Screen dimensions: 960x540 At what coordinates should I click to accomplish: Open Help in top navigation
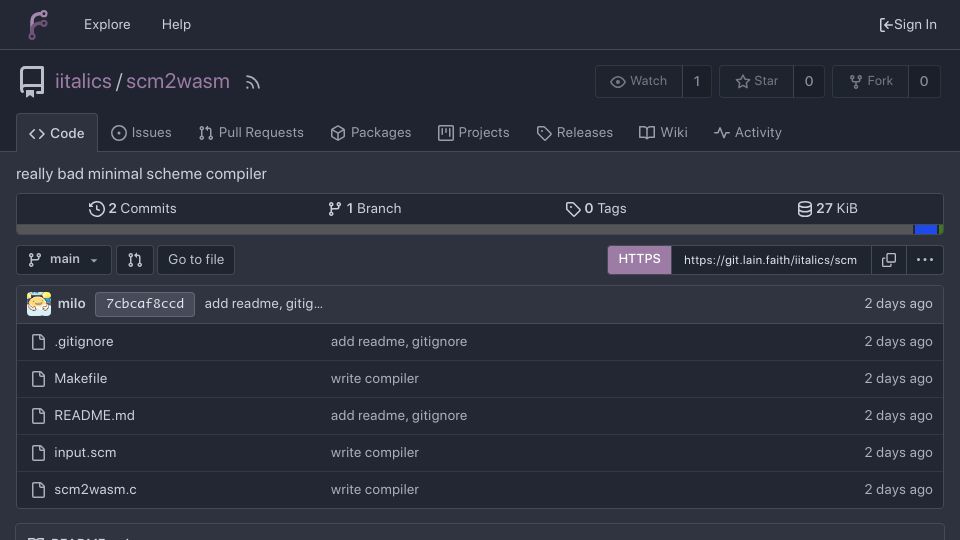point(176,24)
